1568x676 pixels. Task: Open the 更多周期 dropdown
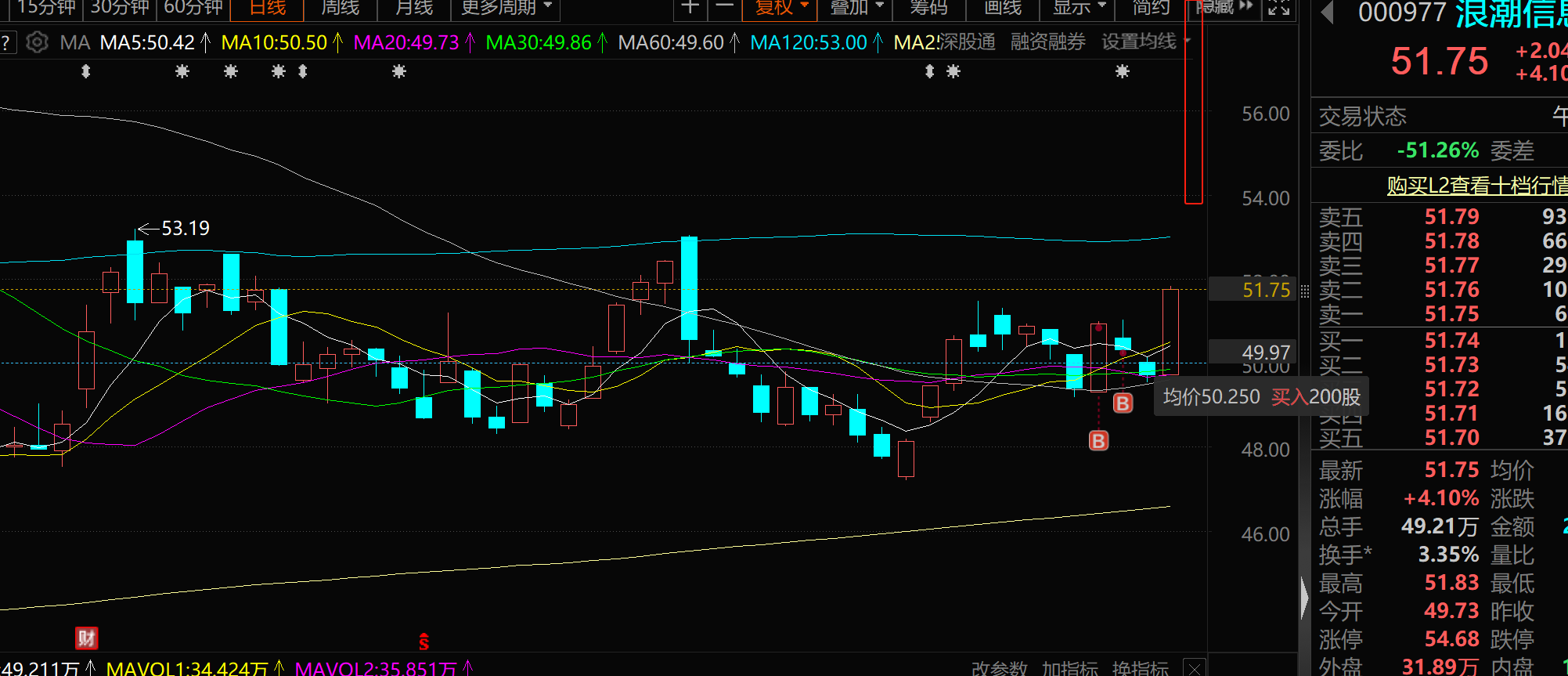[x=506, y=8]
